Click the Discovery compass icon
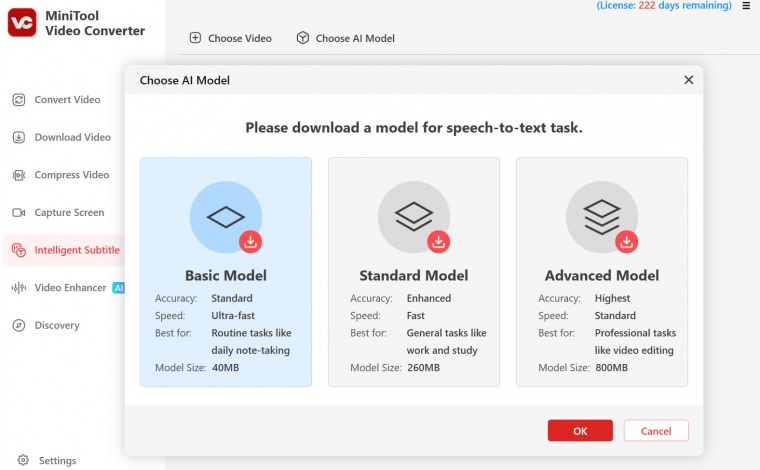This screenshot has height=470, width=760. click(19, 325)
